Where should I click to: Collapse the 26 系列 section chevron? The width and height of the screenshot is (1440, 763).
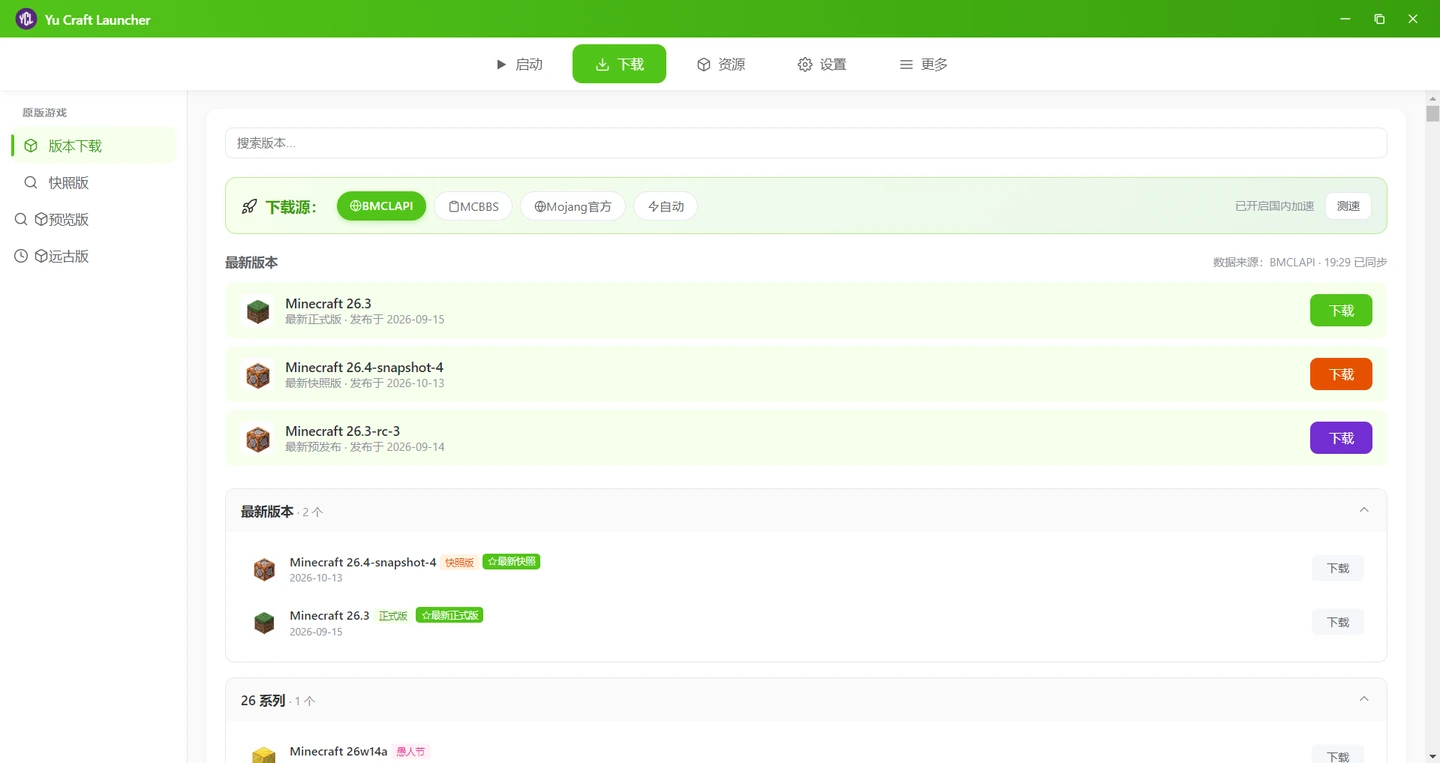1364,699
